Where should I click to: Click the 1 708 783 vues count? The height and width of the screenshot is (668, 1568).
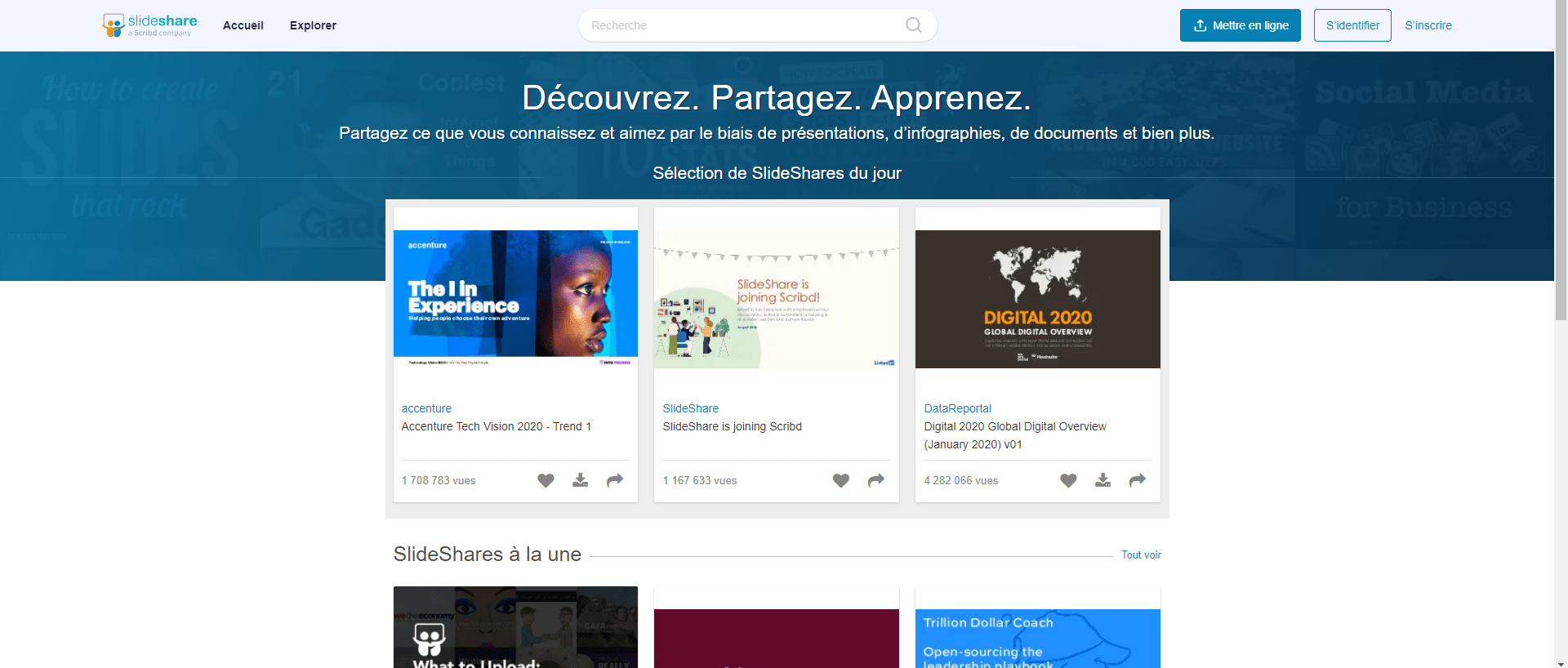439,480
